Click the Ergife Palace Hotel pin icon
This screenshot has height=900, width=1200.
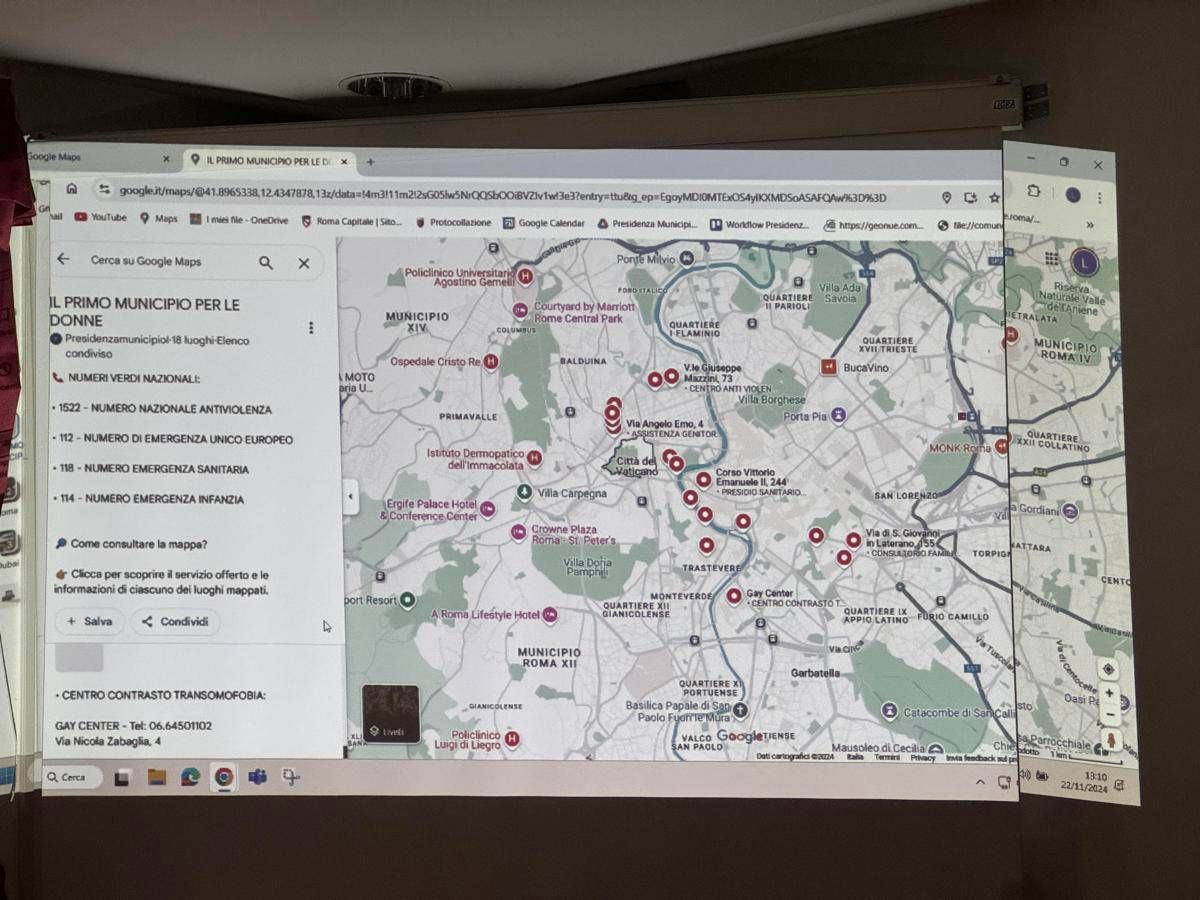click(488, 510)
